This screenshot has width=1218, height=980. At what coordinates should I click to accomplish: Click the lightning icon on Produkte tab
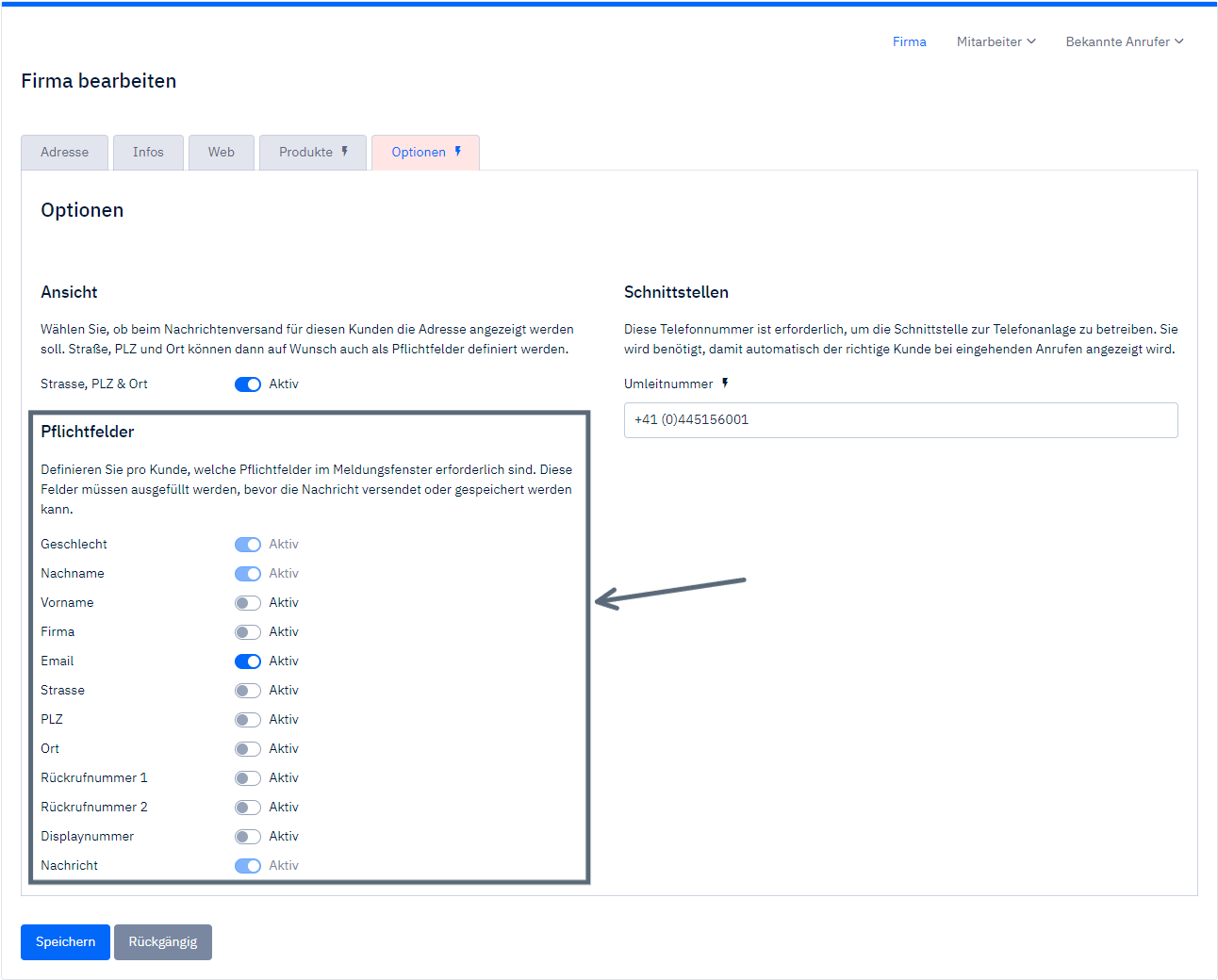click(345, 152)
